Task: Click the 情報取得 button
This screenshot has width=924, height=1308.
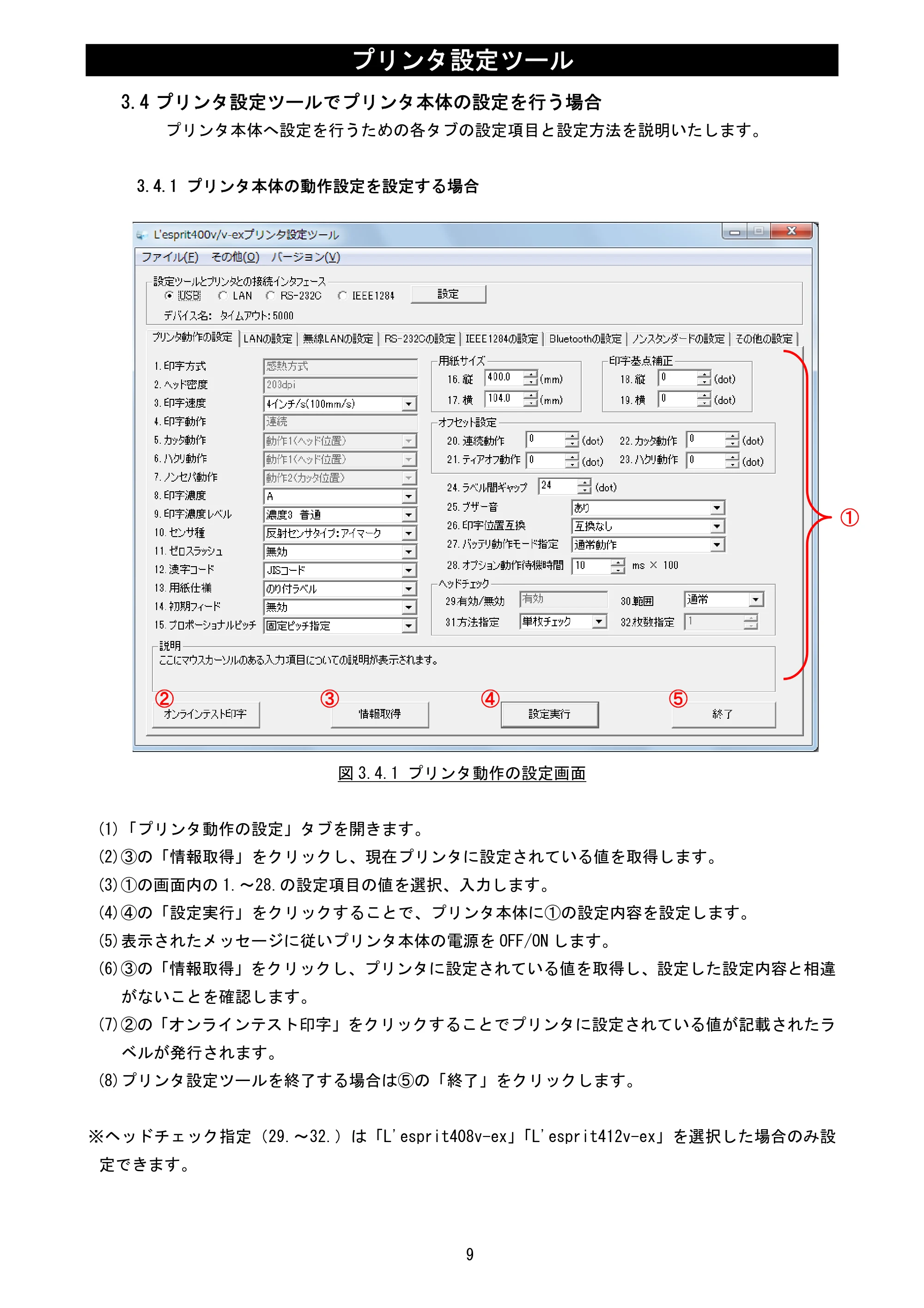Action: pos(380,715)
